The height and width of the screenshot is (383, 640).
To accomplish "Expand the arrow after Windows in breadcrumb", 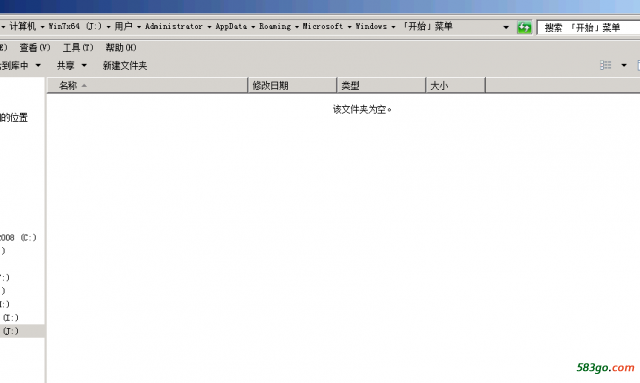I will (393, 27).
